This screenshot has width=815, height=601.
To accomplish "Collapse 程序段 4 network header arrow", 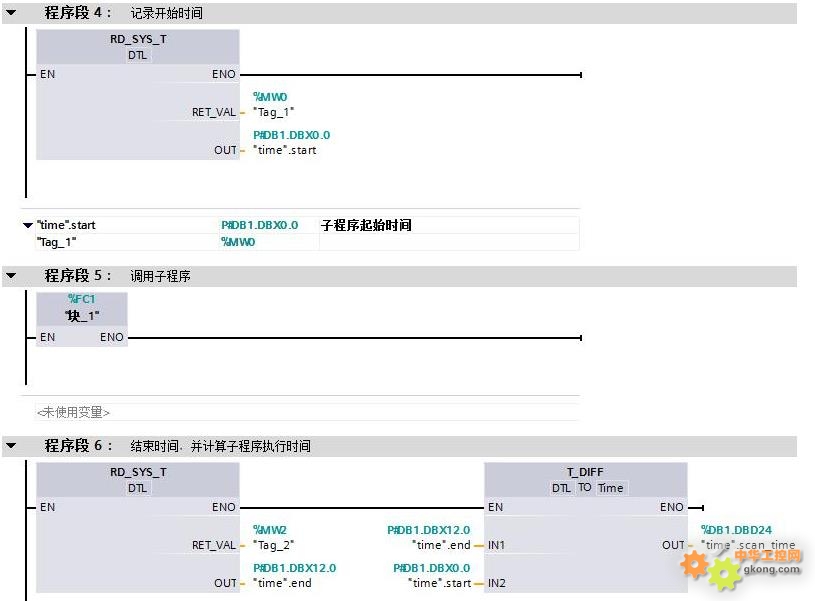I will [11, 13].
